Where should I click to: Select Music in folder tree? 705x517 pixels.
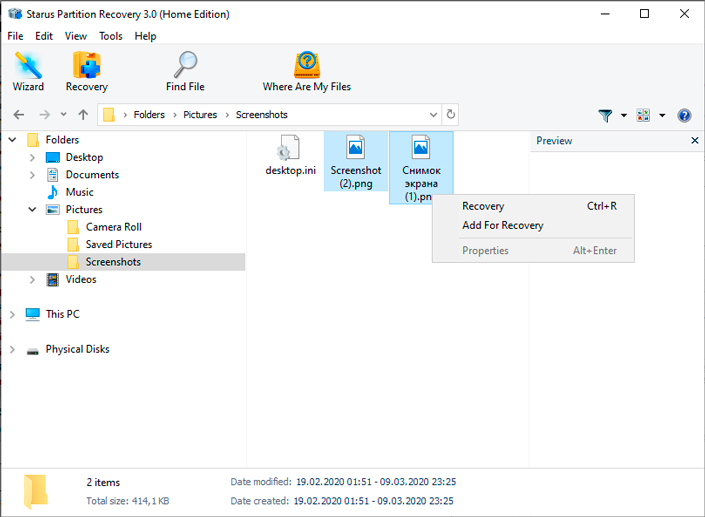[x=80, y=192]
